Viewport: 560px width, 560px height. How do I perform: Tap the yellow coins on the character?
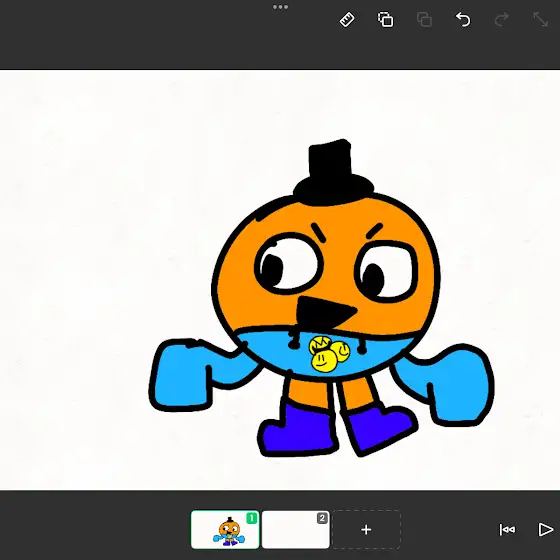(329, 354)
